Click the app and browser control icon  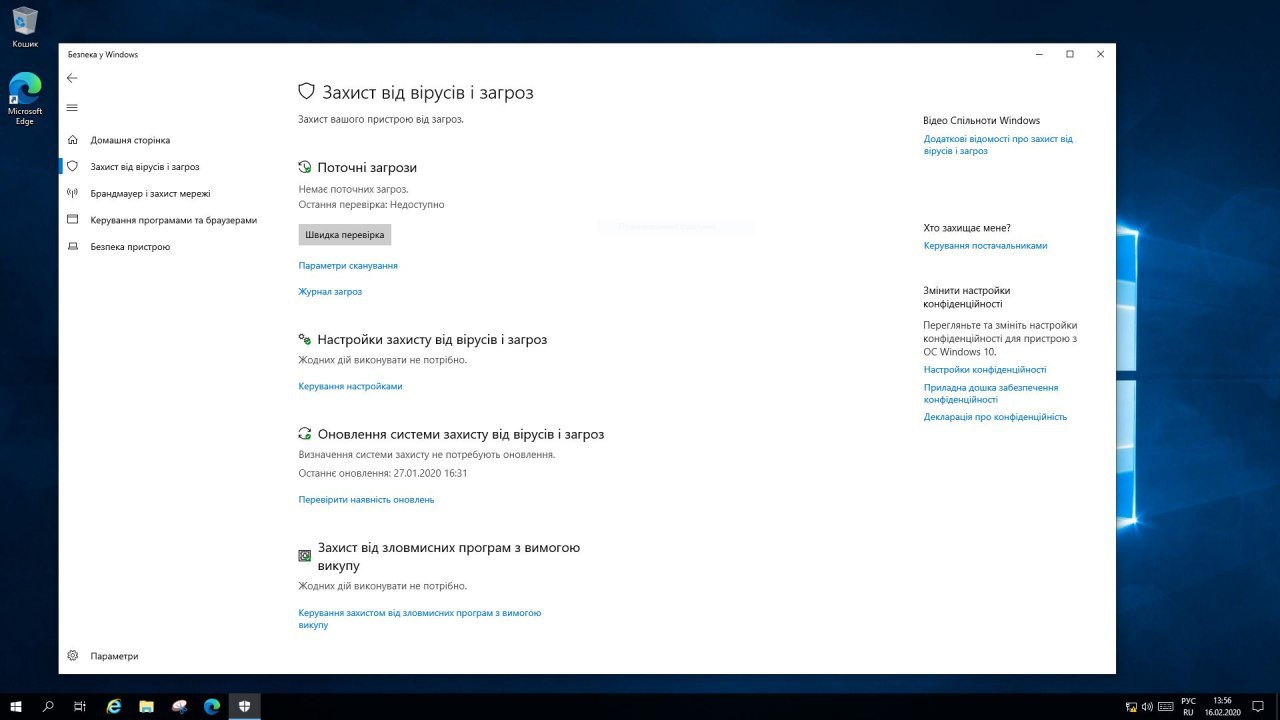coord(72,219)
